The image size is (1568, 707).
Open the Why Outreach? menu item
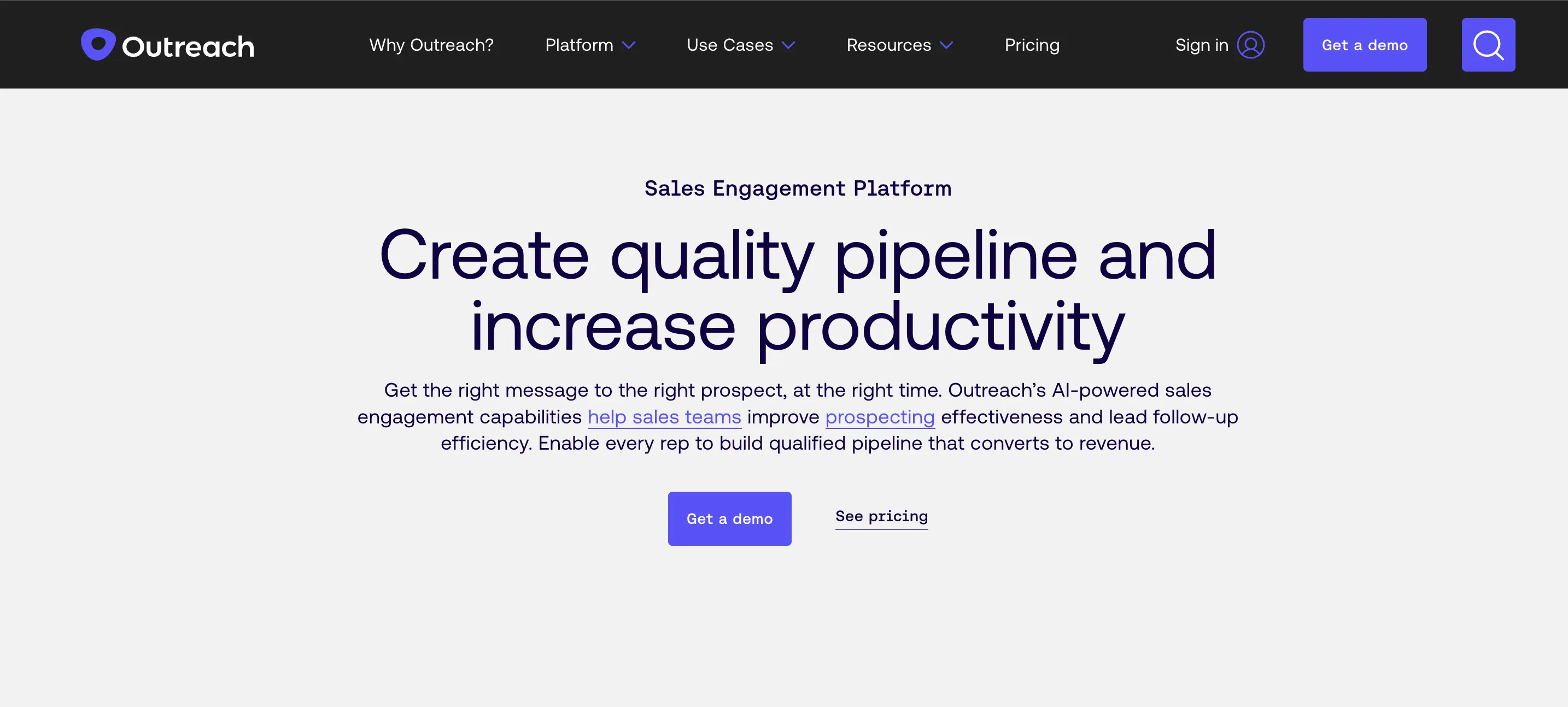(x=431, y=44)
